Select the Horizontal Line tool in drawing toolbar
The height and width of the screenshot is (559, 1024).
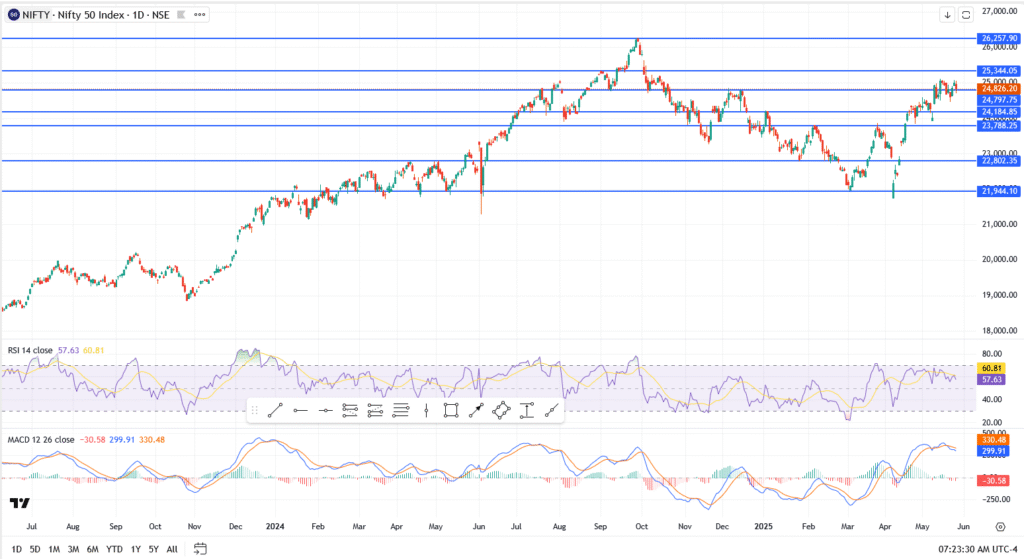[325, 410]
